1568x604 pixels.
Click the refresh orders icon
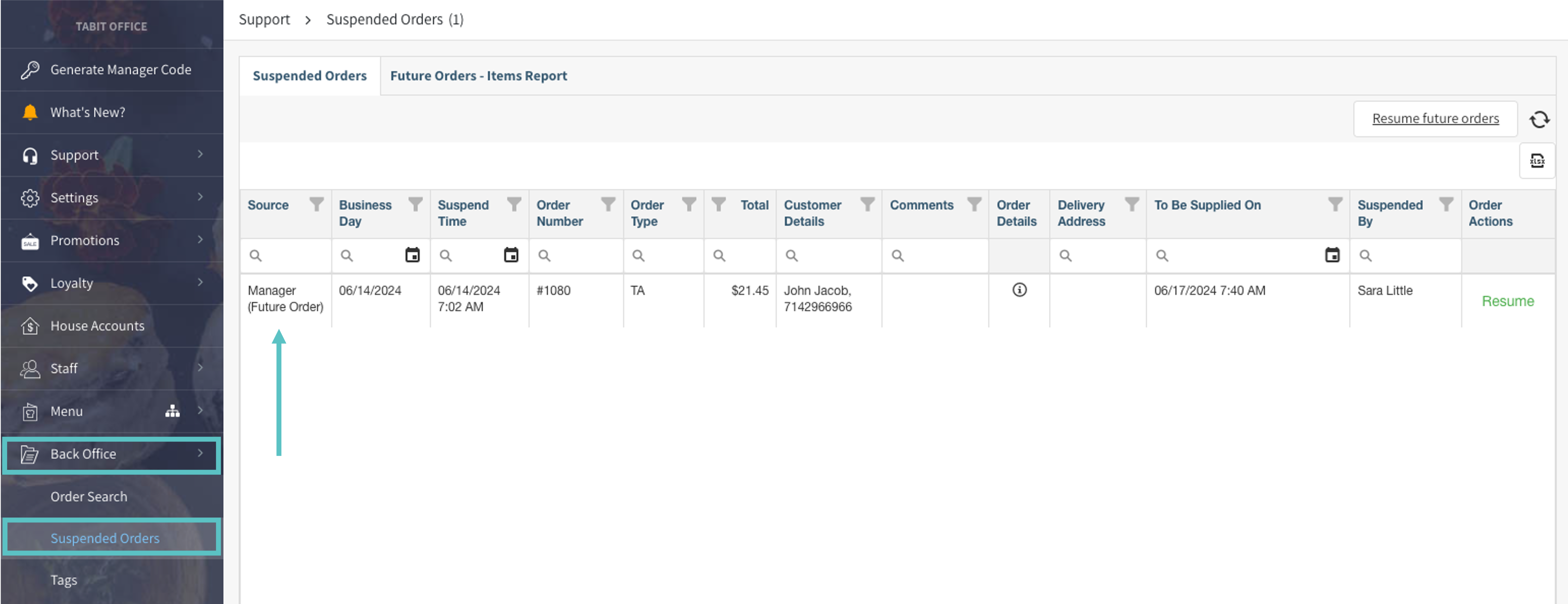[x=1540, y=119]
